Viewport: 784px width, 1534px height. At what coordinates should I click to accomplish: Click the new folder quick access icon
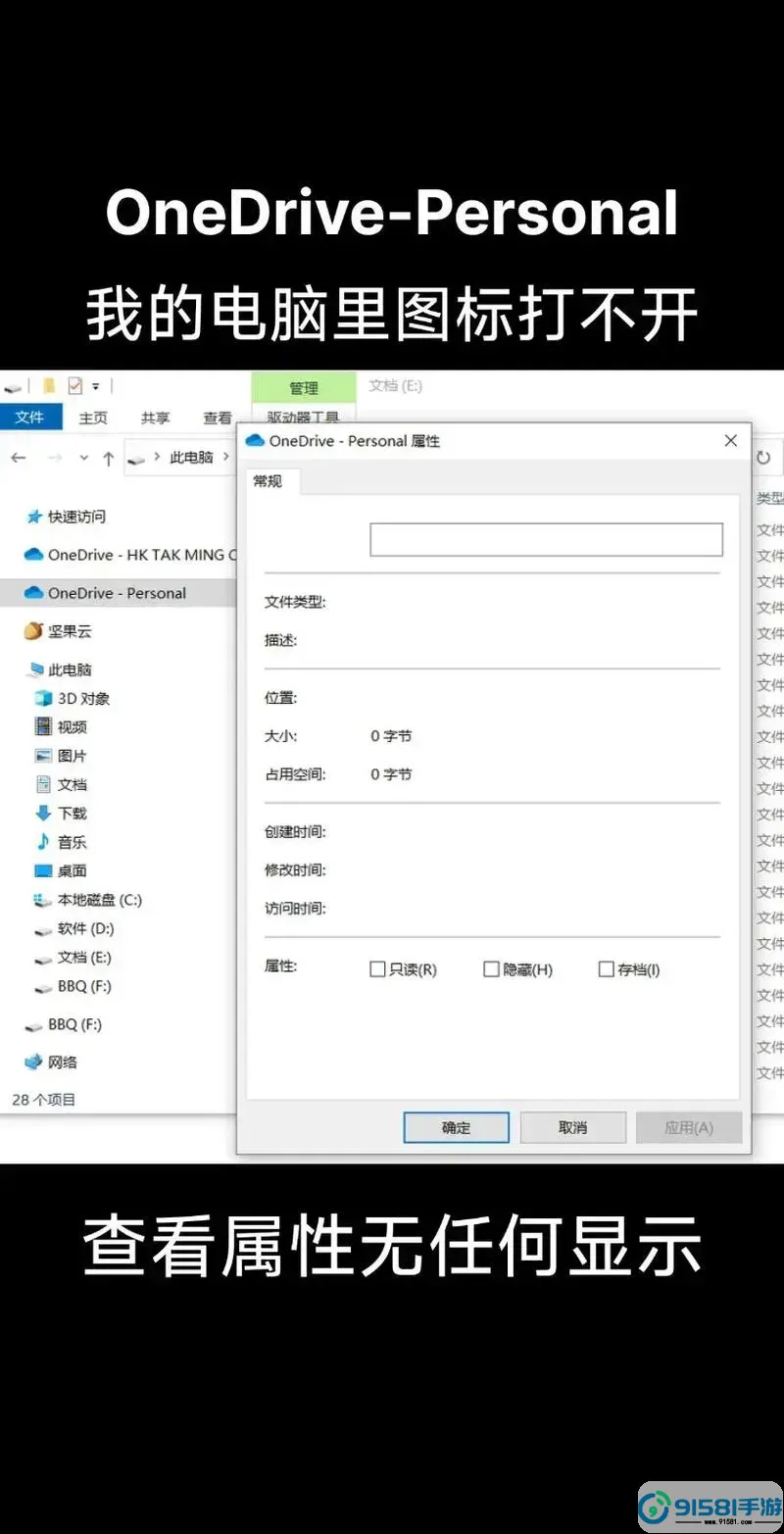point(49,385)
